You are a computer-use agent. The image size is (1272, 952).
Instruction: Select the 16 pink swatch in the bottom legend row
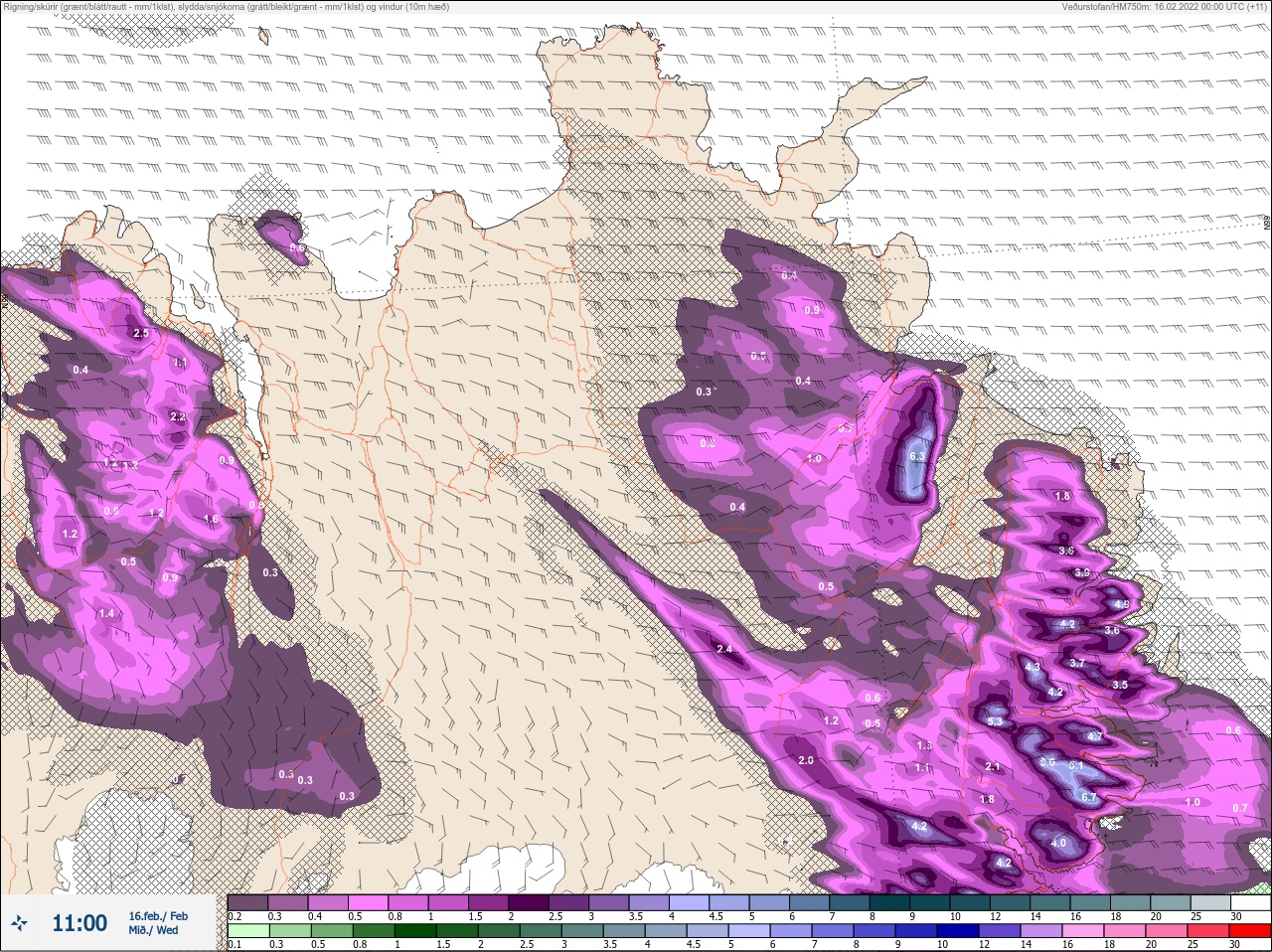click(x=1082, y=931)
